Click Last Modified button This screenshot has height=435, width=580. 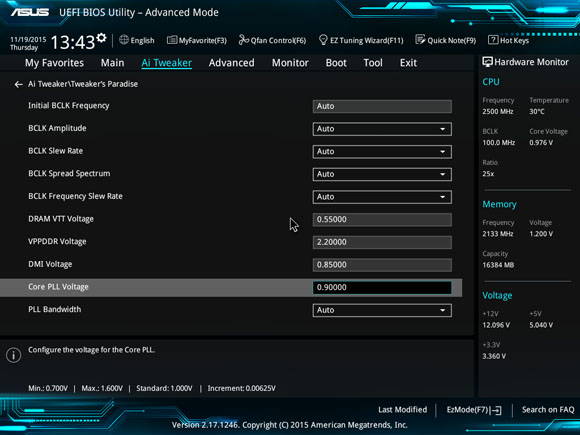tap(402, 410)
